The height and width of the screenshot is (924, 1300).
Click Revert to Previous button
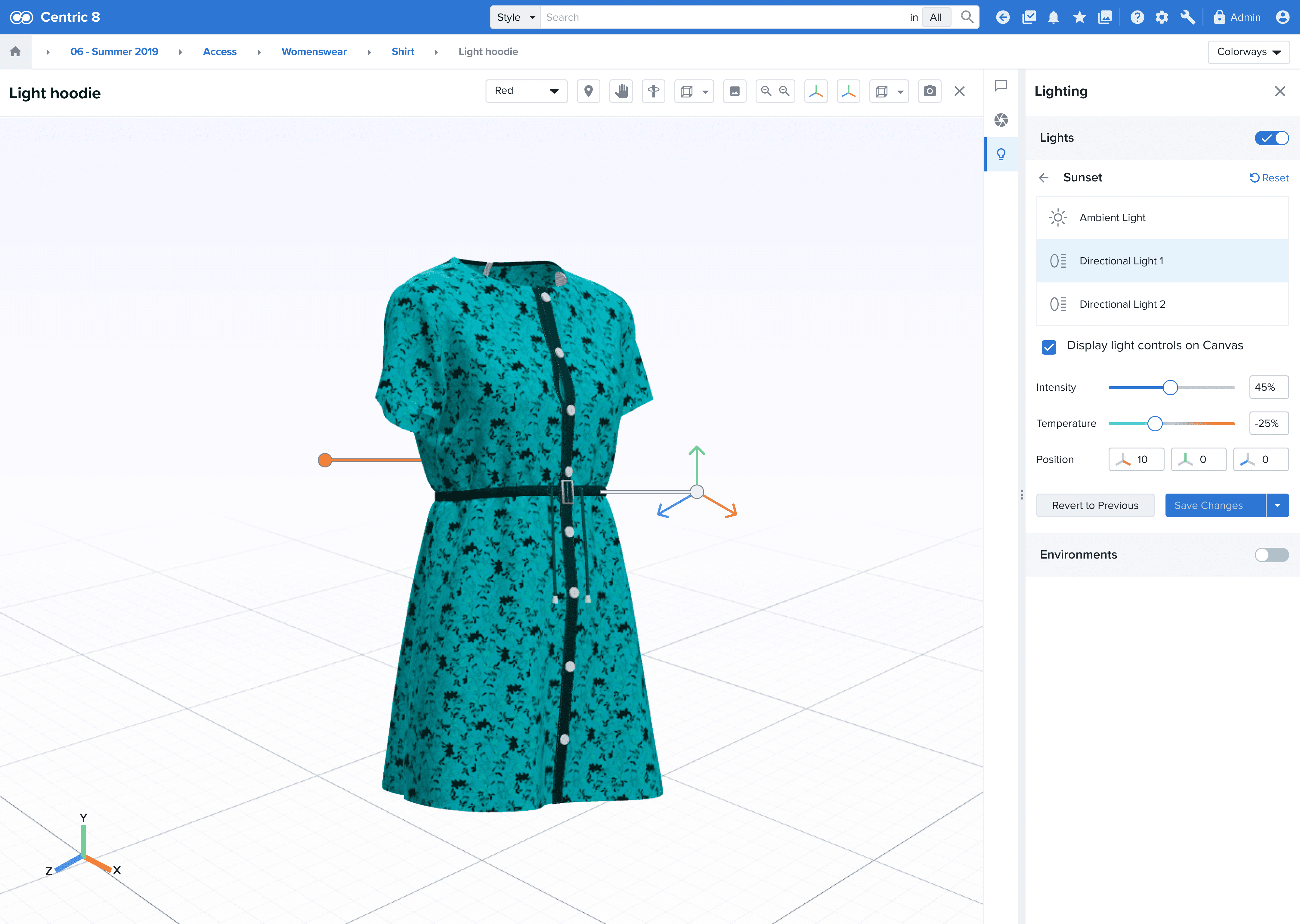click(1094, 505)
